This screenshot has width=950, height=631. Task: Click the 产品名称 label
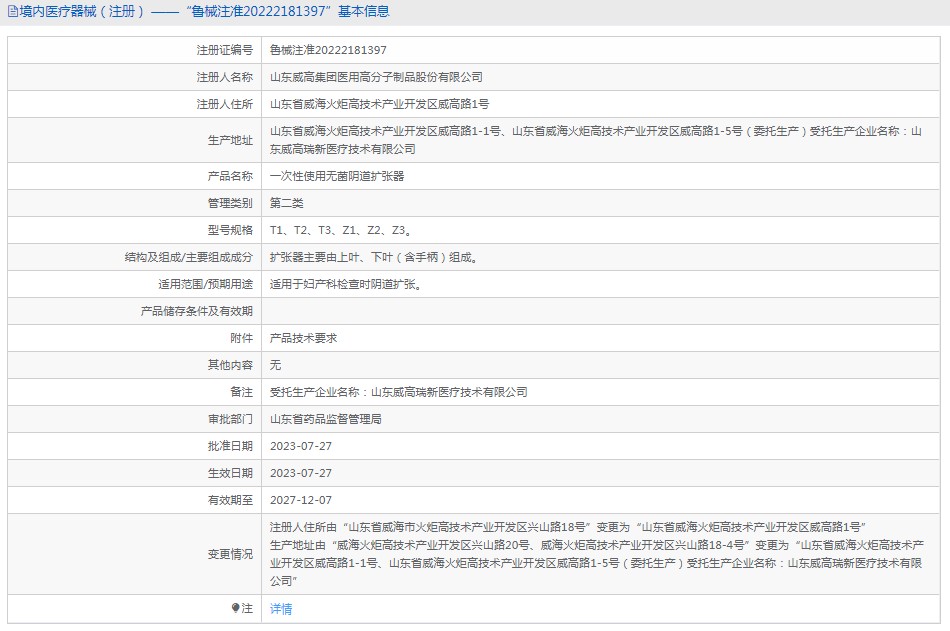tap(230, 176)
